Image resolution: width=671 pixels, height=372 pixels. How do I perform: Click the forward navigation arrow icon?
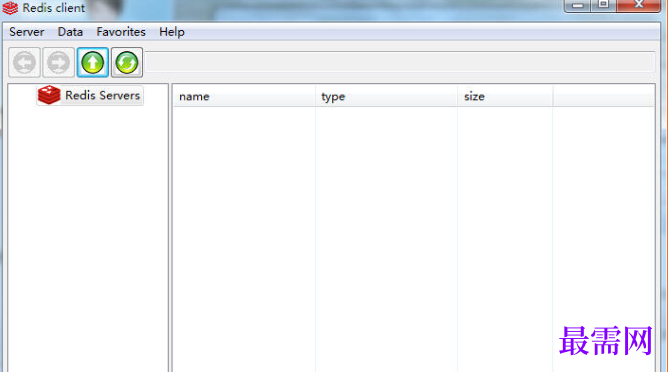(59, 62)
